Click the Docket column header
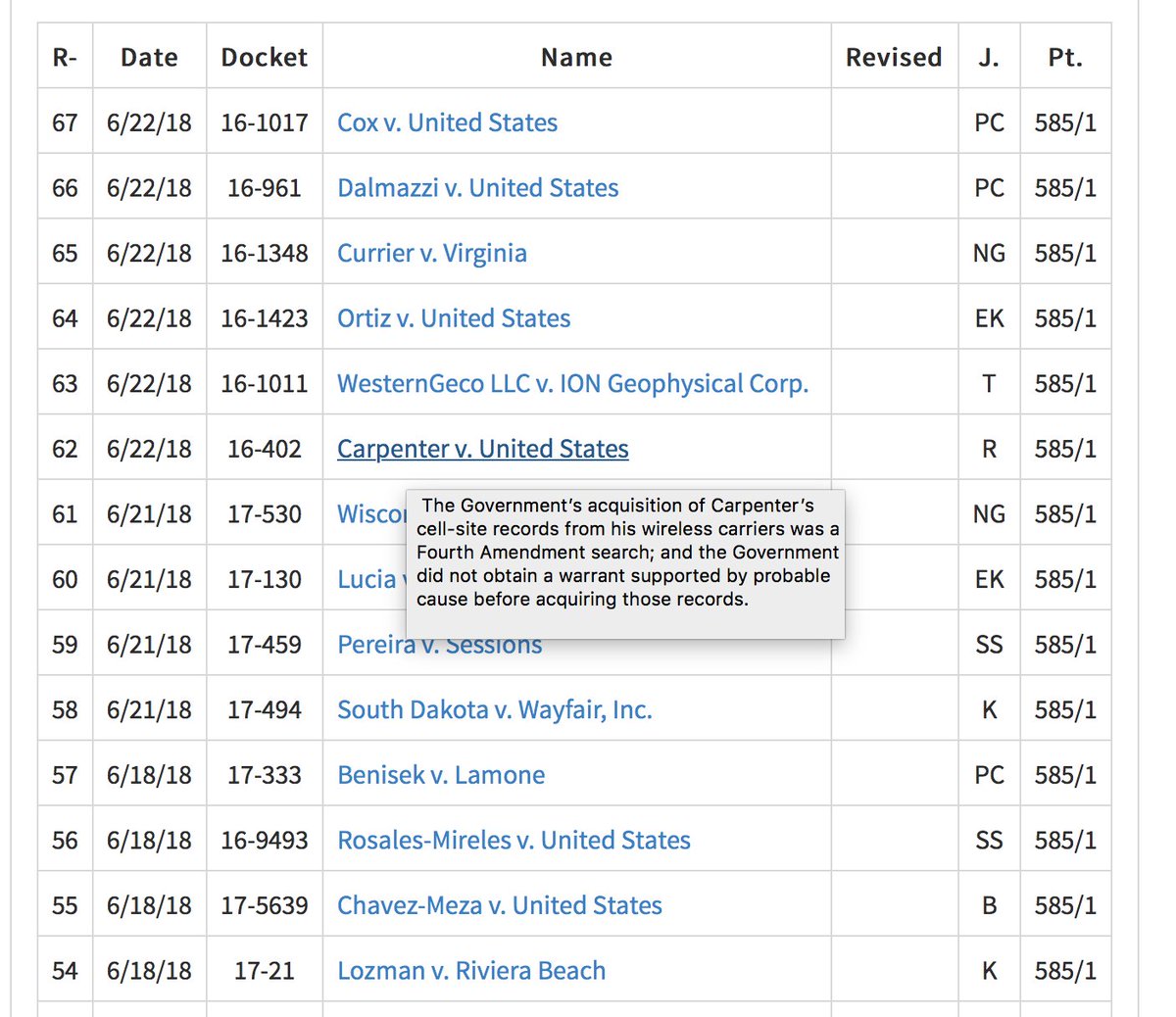 point(264,58)
